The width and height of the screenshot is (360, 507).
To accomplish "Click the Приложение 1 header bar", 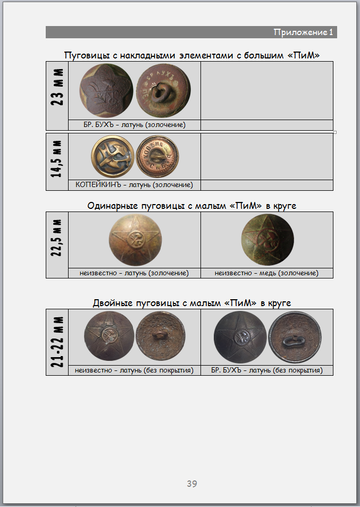I will click(x=191, y=32).
